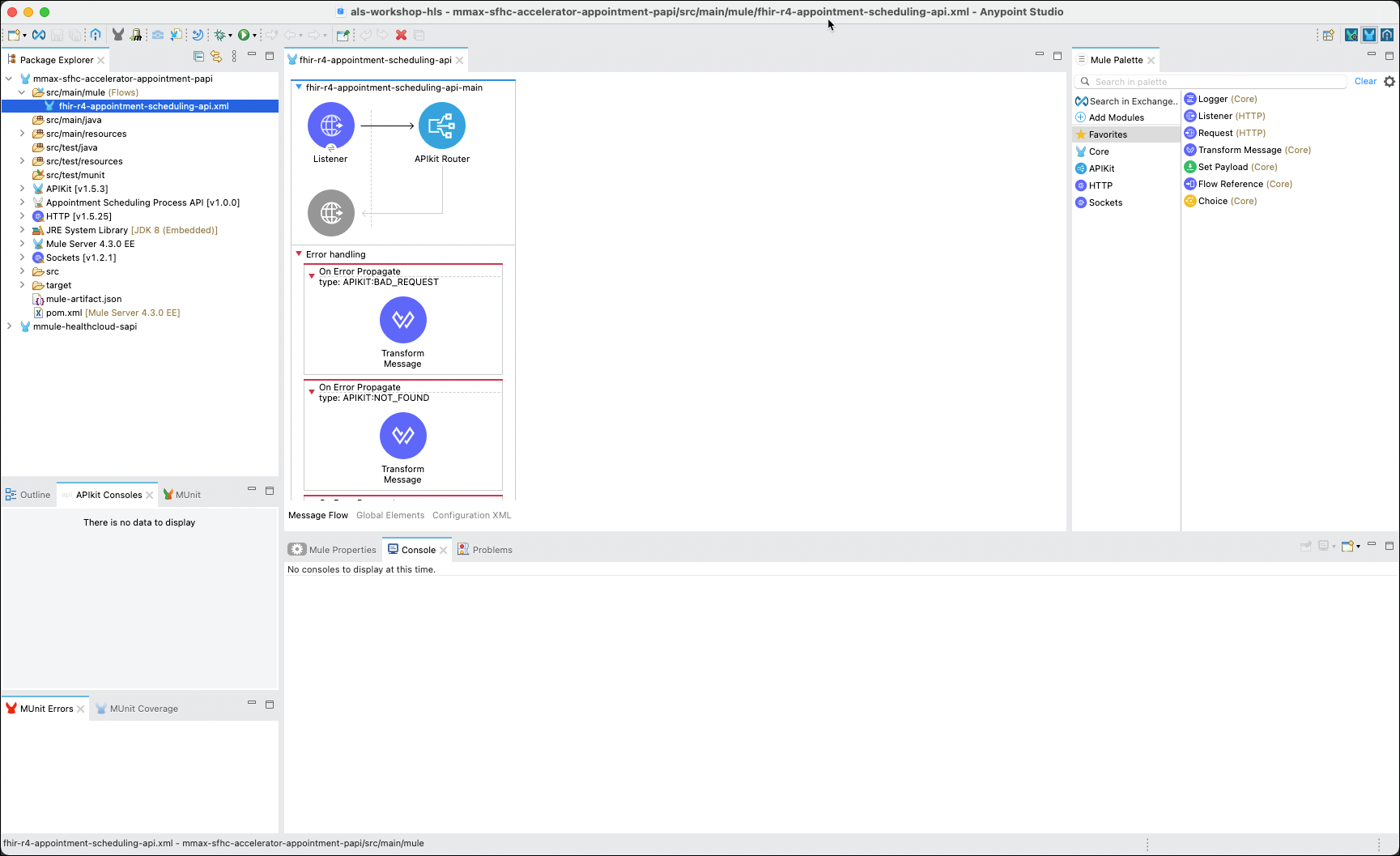Collapse the Error handling section
Viewport: 1400px width, 856px height.
point(299,254)
